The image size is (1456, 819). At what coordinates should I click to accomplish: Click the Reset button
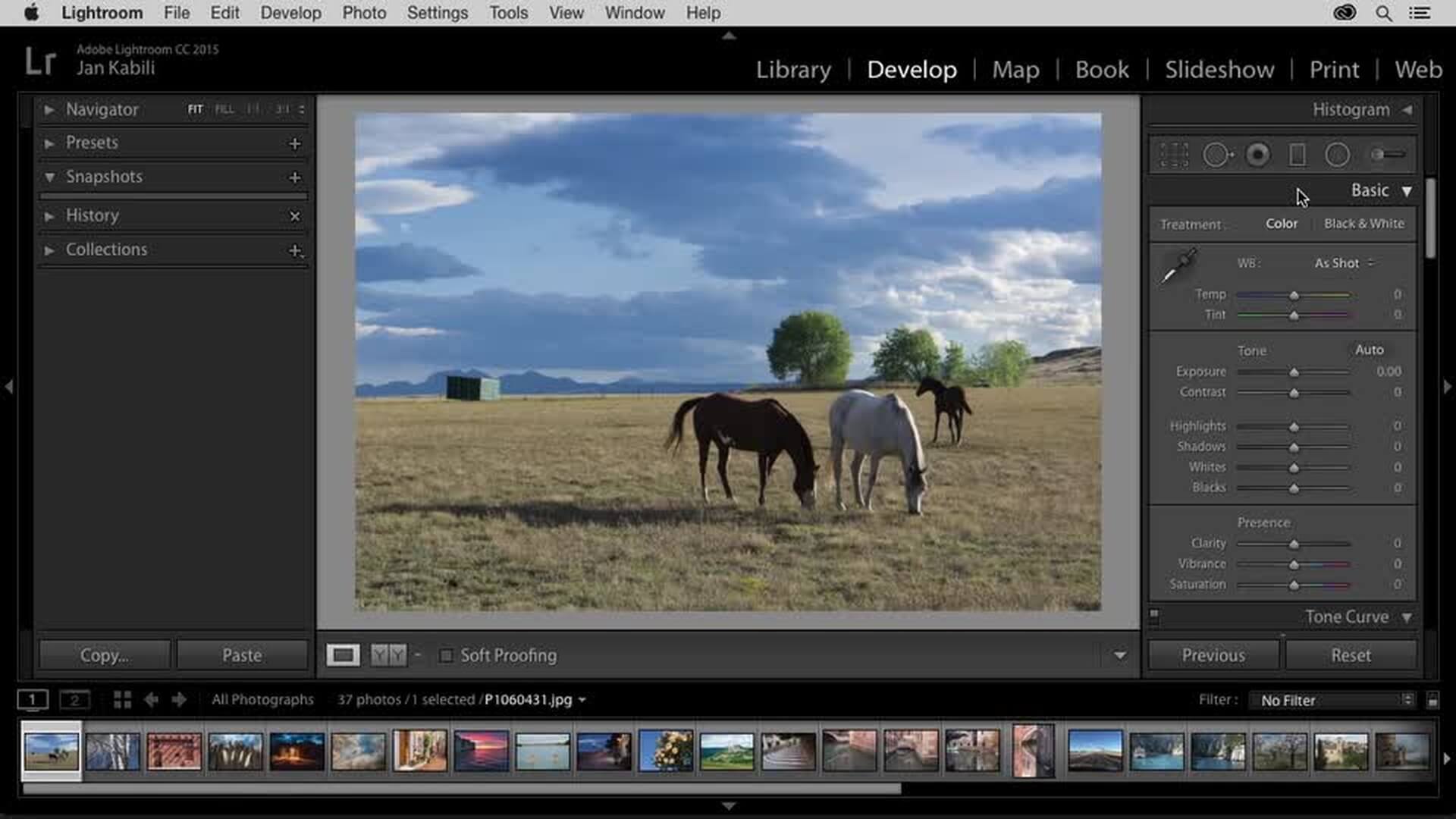(1351, 654)
